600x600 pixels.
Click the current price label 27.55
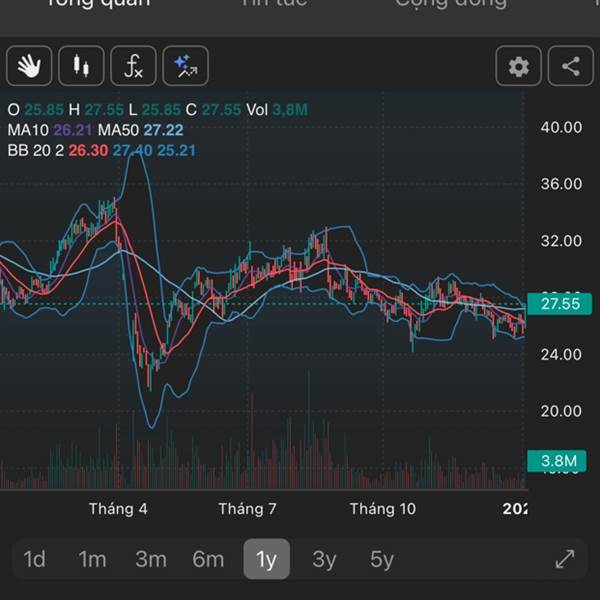pos(559,304)
